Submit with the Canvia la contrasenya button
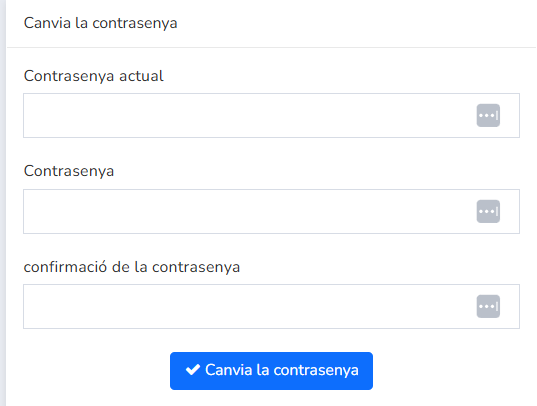Viewport: 537px width, 406px height. [x=271, y=371]
